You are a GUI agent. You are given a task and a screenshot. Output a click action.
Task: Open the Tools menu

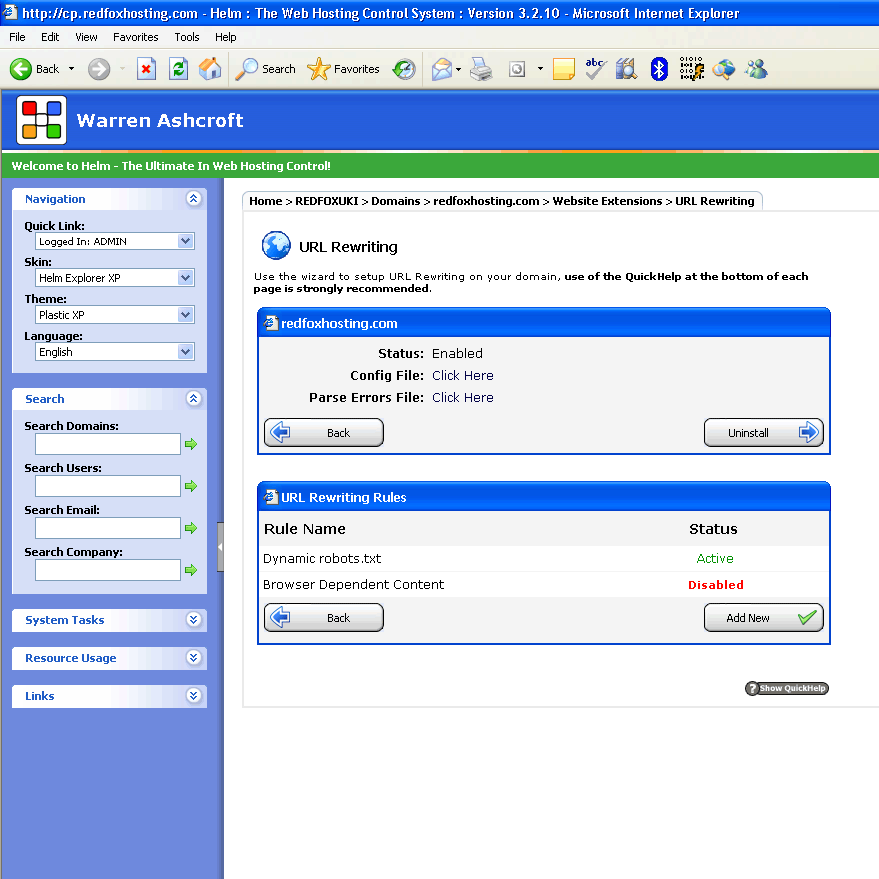click(187, 37)
